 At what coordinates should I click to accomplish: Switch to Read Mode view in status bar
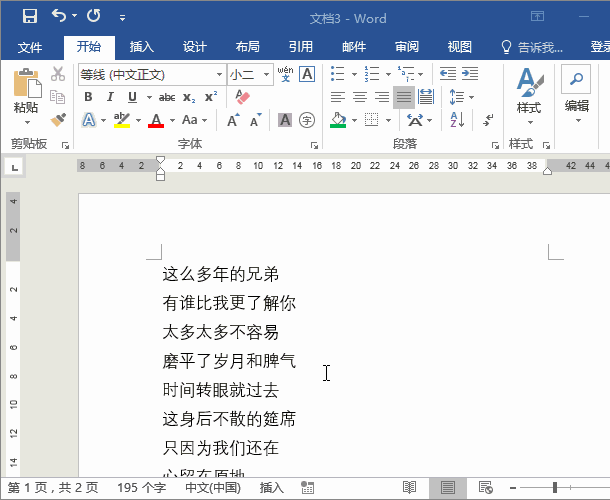point(409,487)
